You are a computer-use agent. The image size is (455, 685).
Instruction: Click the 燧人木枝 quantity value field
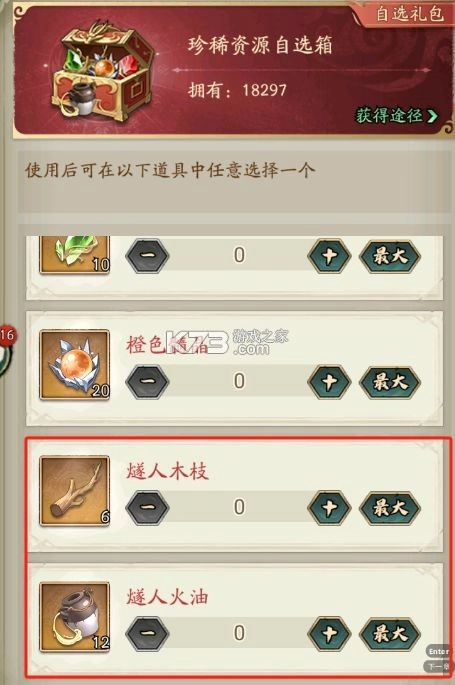click(239, 507)
